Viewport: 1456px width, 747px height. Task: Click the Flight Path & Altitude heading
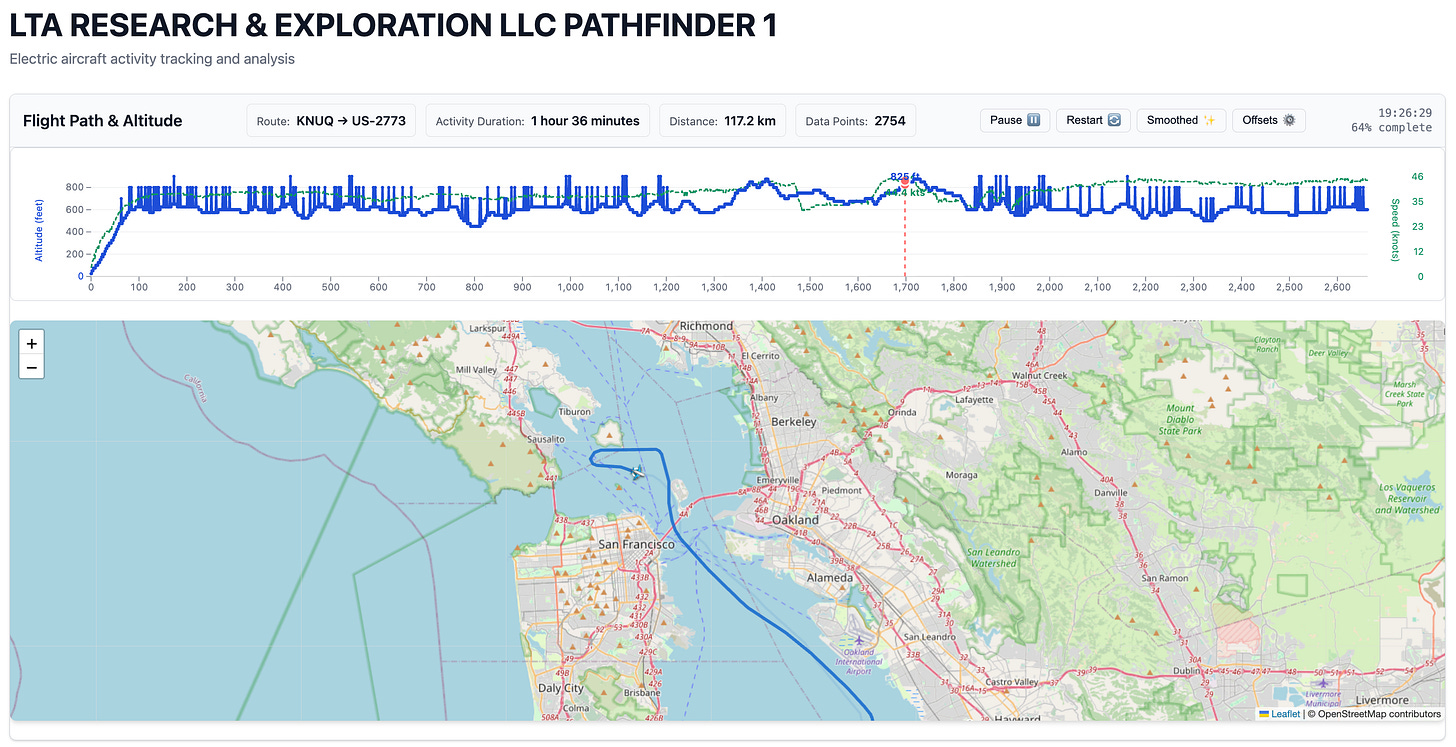(x=102, y=121)
